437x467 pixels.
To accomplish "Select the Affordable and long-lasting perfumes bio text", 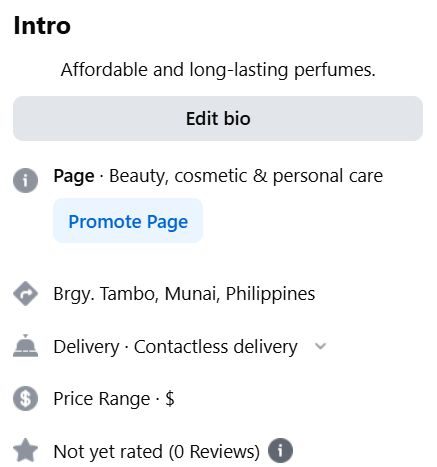I will tap(218, 70).
